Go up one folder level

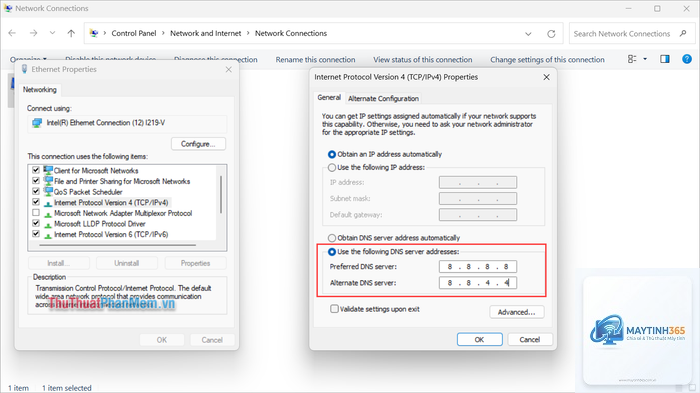tap(71, 33)
